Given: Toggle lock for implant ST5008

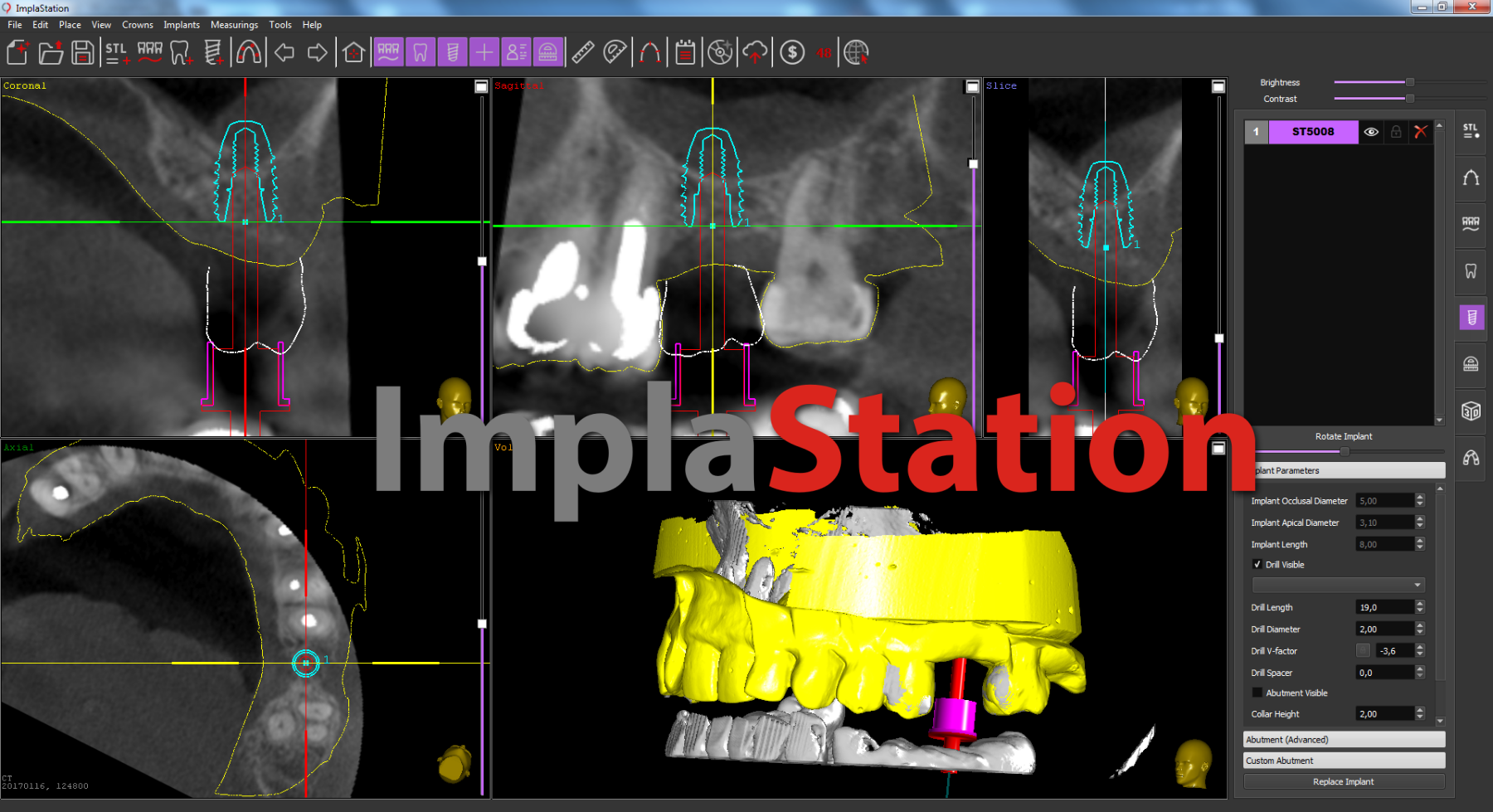Looking at the screenshot, I should click(1396, 132).
